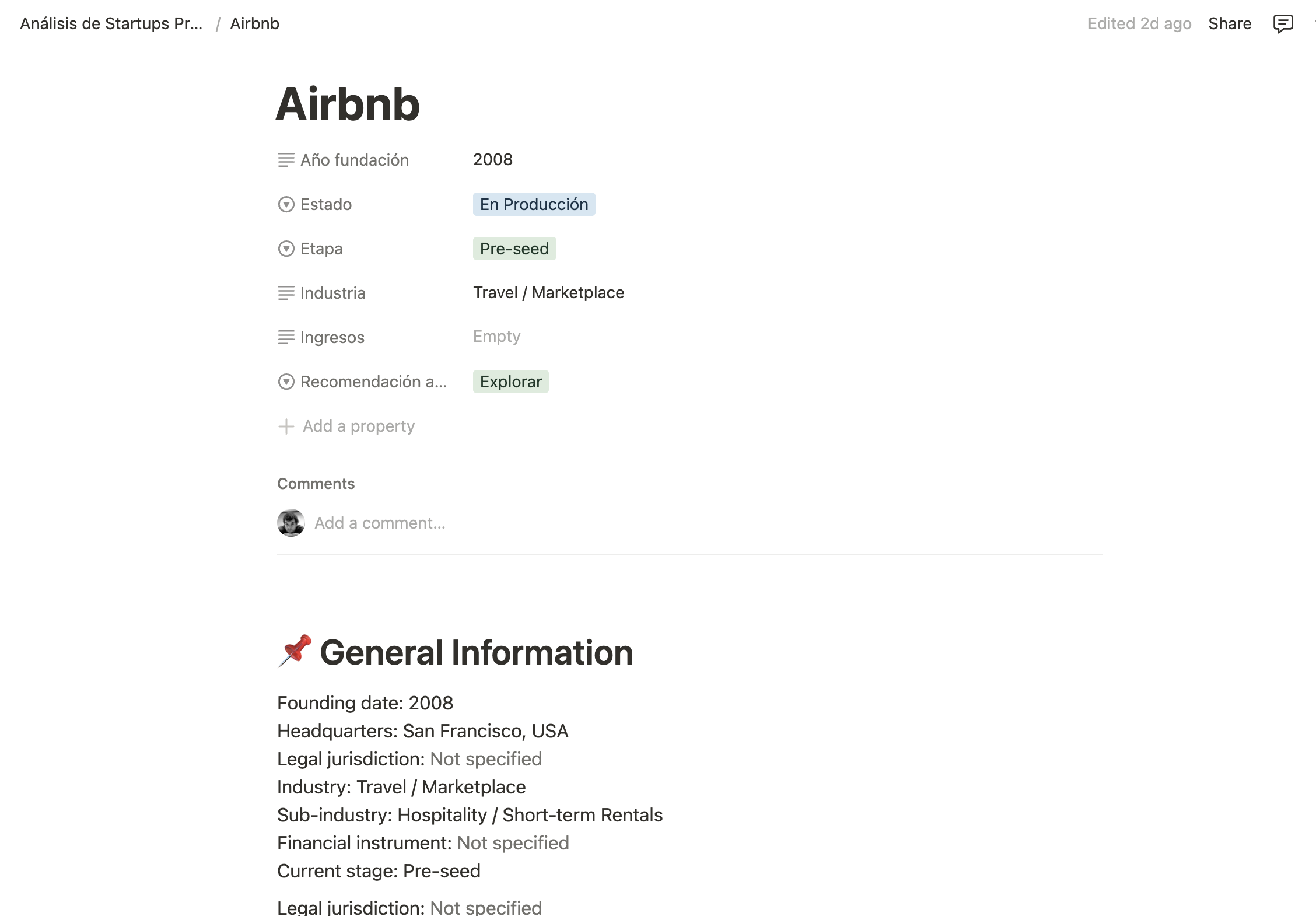Image resolution: width=1316 pixels, height=916 pixels.
Task: Open the Etapa dropdown showing Pre-seed
Action: pos(514,249)
